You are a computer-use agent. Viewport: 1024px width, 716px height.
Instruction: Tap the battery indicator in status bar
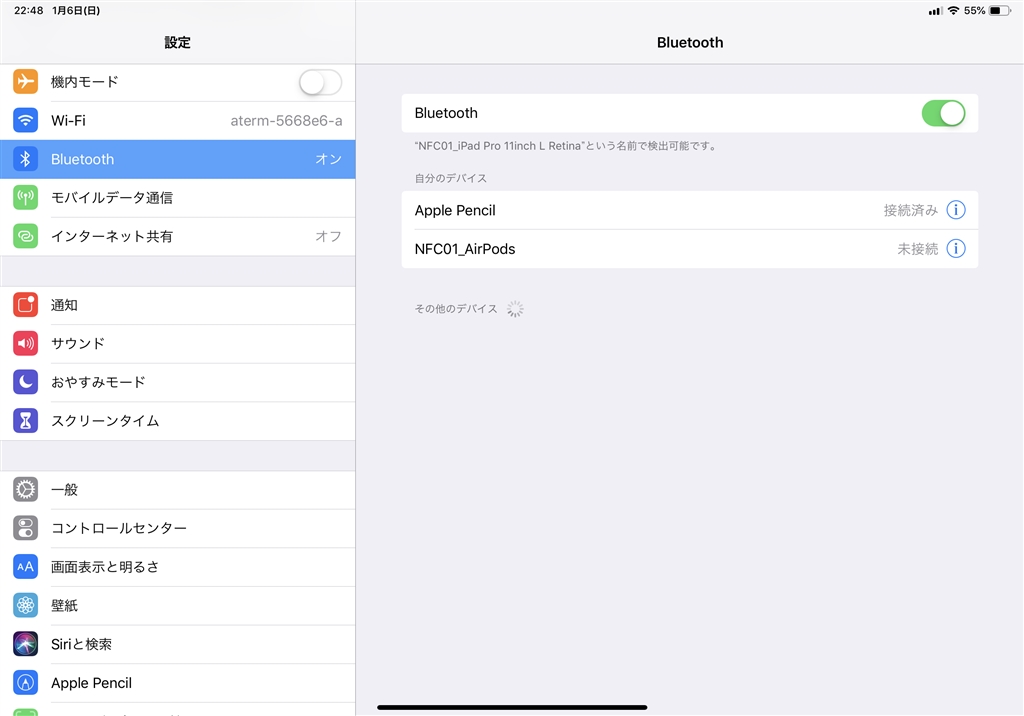1000,10
